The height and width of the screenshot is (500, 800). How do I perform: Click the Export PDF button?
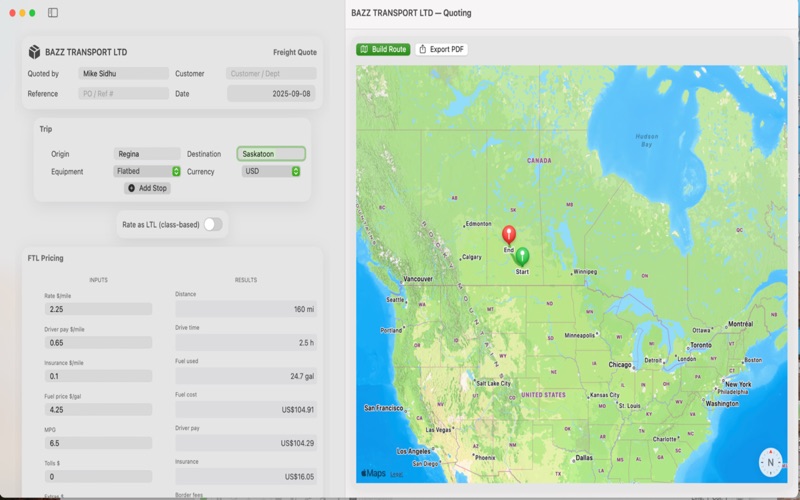pyautogui.click(x=441, y=49)
